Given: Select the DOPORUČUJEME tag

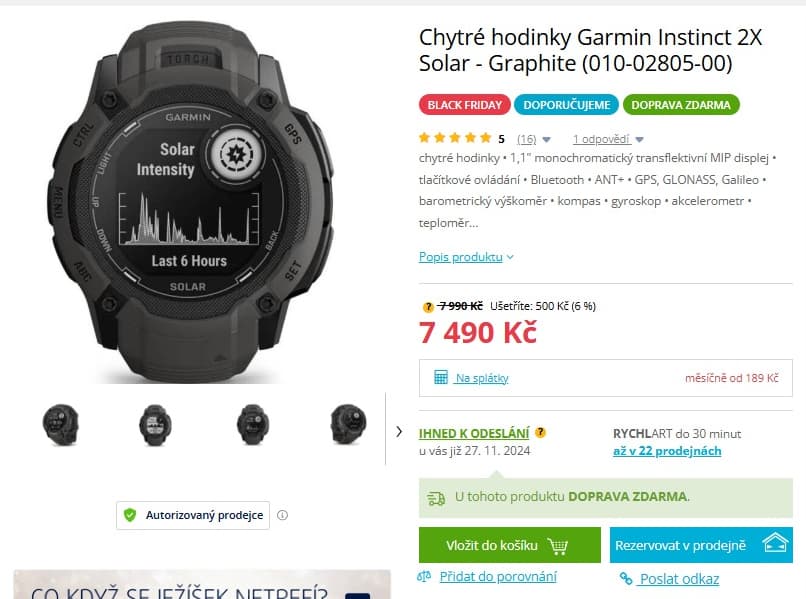Looking at the screenshot, I should [x=566, y=105].
